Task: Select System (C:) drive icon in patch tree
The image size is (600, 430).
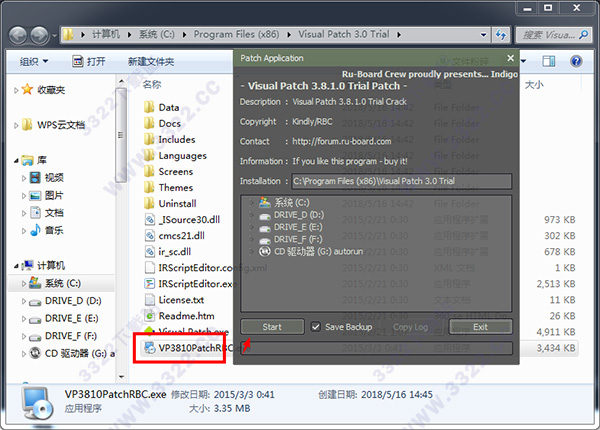Action: [264, 202]
